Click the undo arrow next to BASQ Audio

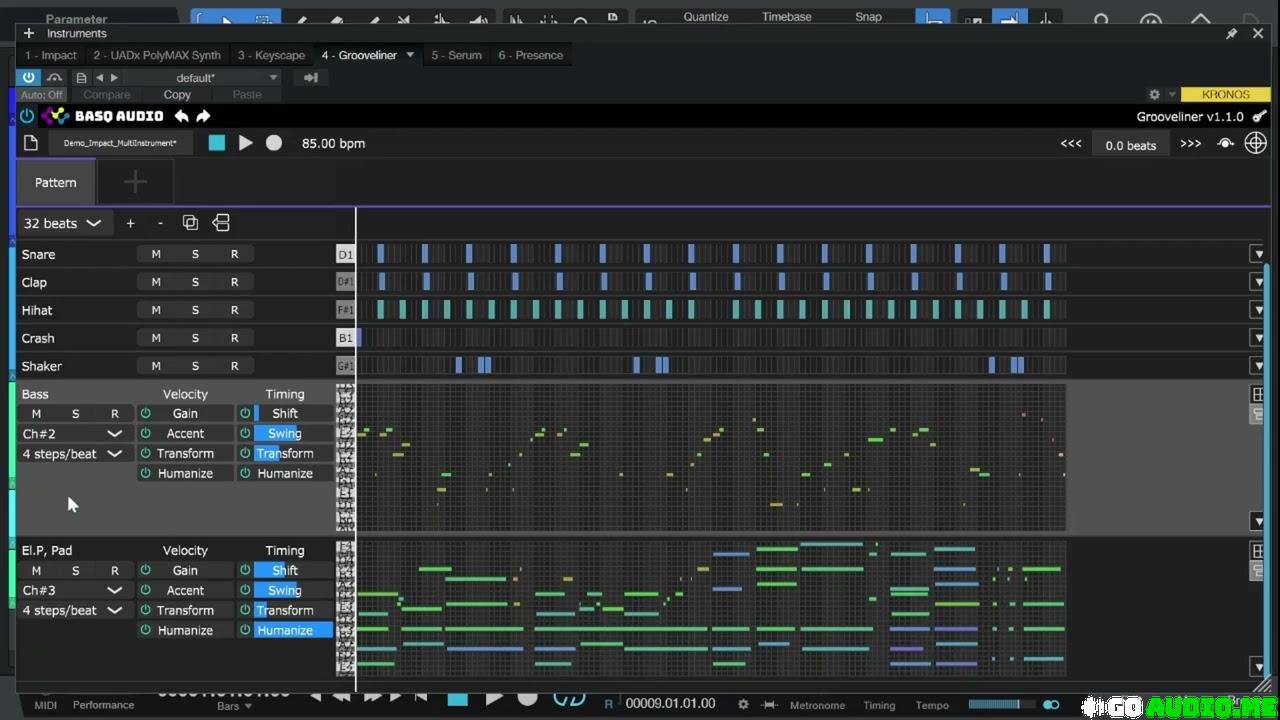point(181,116)
